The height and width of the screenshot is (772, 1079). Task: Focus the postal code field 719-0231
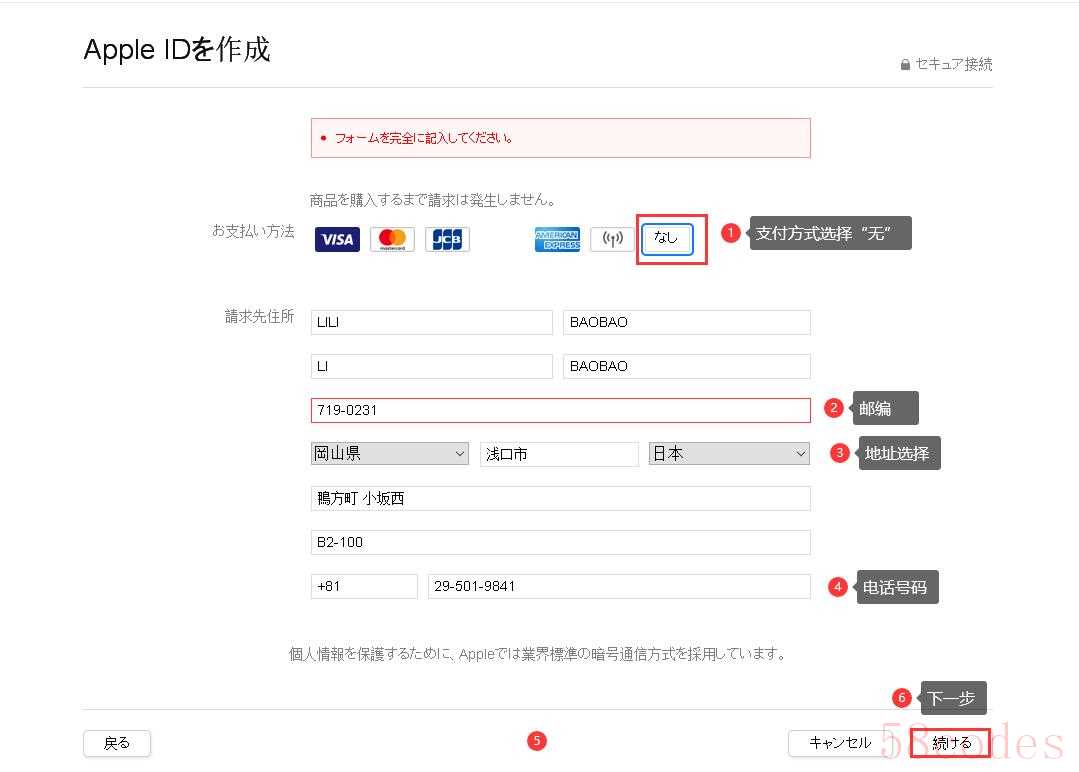pos(560,410)
